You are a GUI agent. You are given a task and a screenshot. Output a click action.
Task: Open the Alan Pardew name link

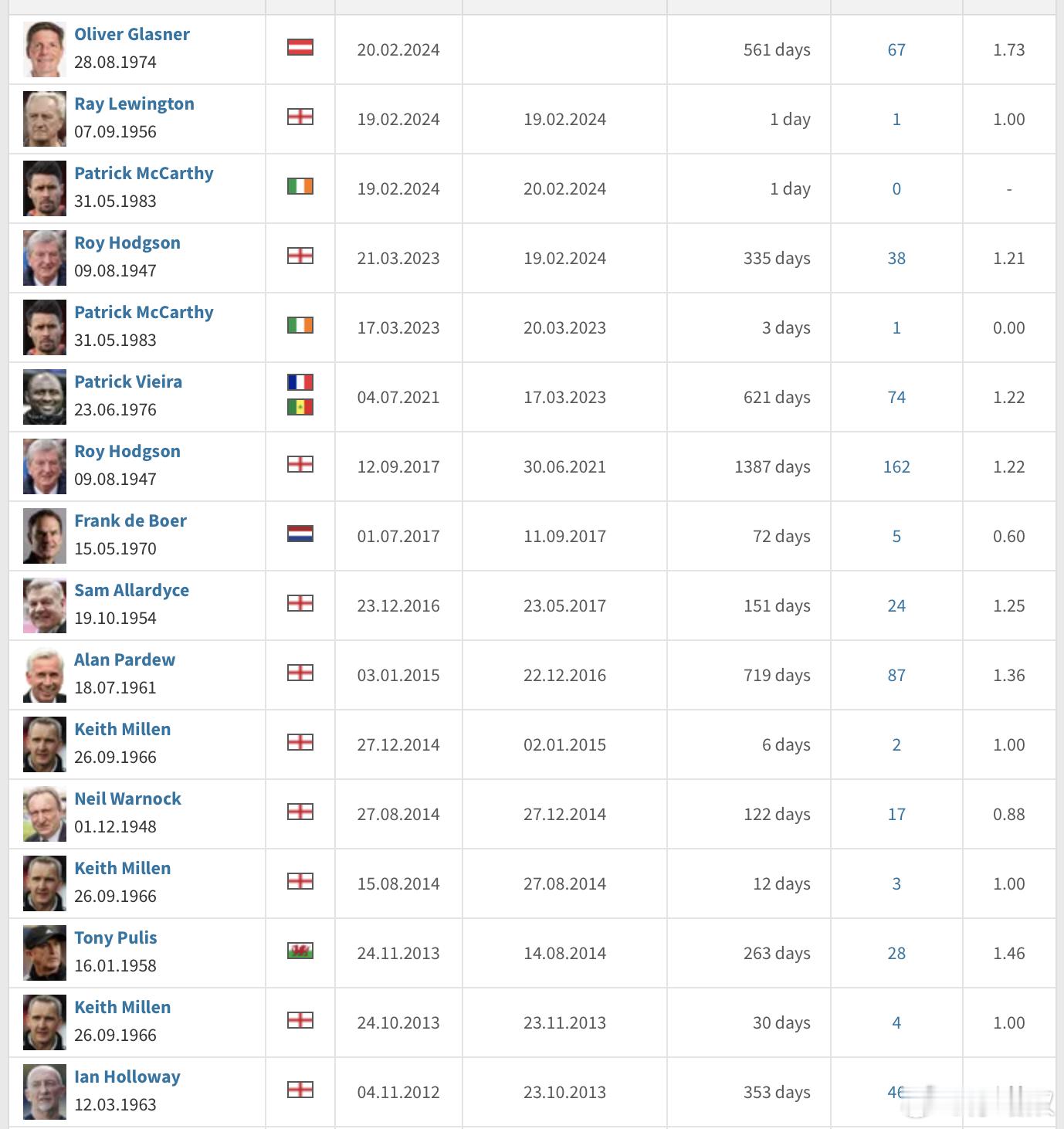point(124,659)
